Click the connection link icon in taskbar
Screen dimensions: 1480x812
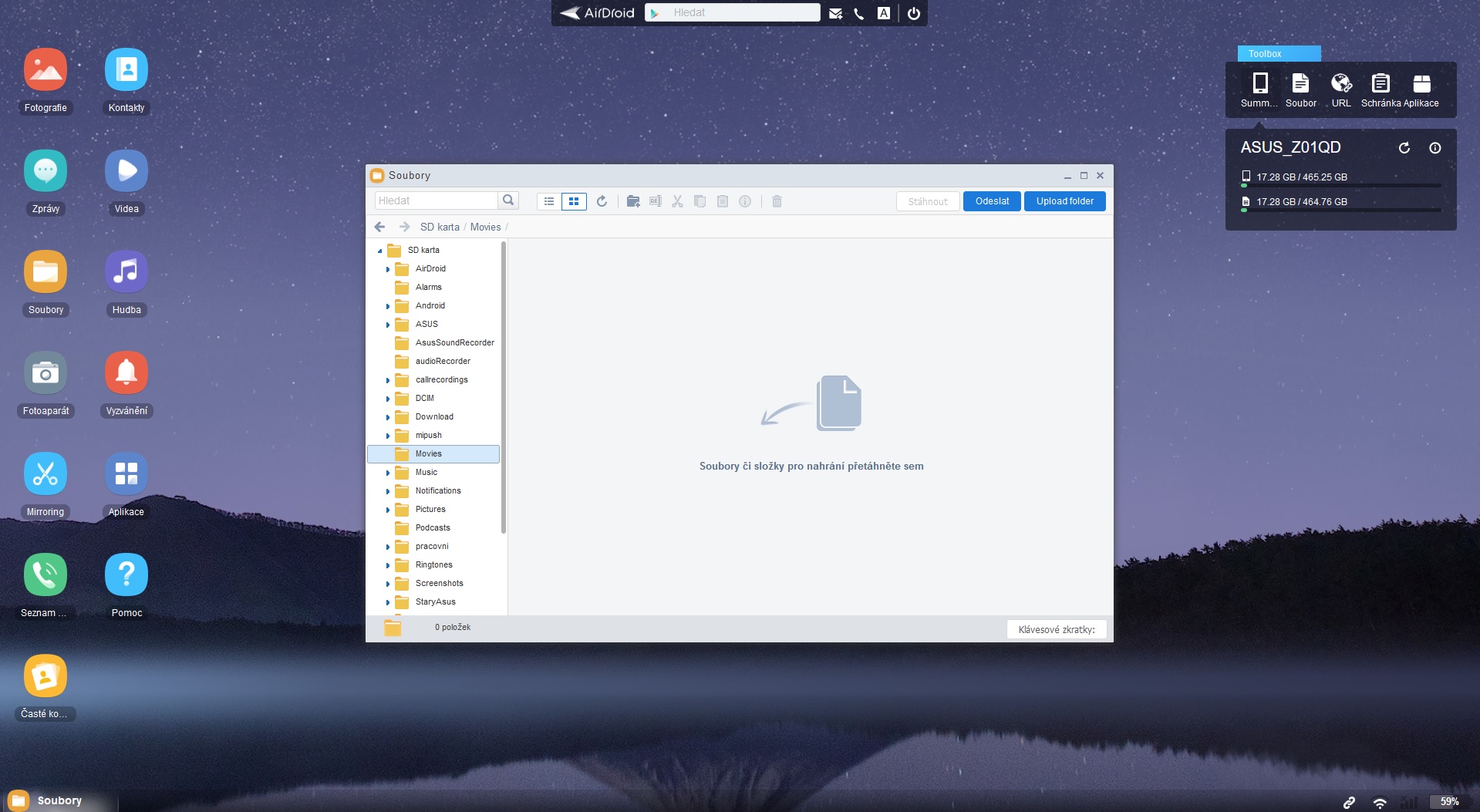click(x=1349, y=802)
